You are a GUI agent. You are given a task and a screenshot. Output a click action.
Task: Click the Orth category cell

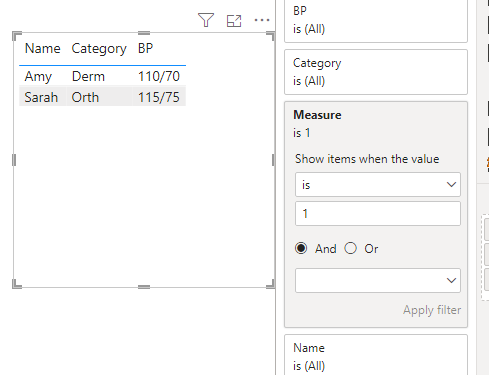pyautogui.click(x=85, y=97)
